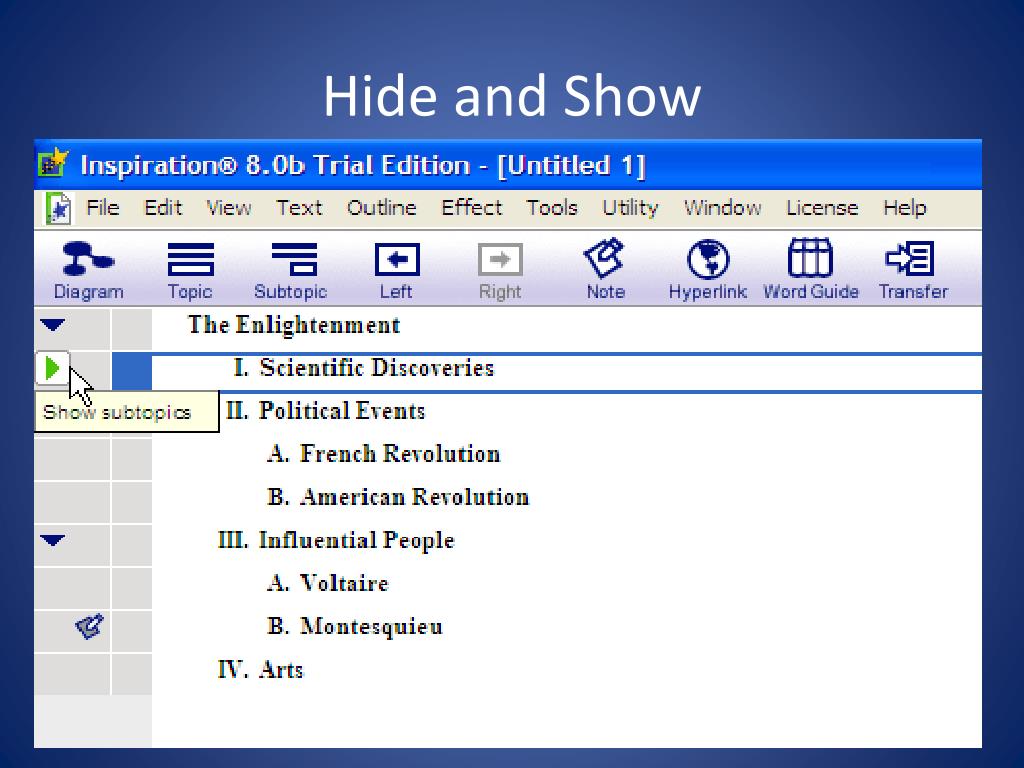Open the File menu
The image size is (1024, 768).
[x=103, y=208]
